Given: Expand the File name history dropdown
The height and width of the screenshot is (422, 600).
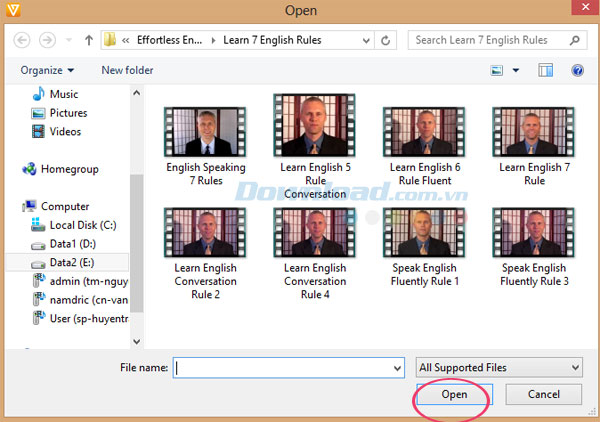Looking at the screenshot, I should pyautogui.click(x=396, y=368).
